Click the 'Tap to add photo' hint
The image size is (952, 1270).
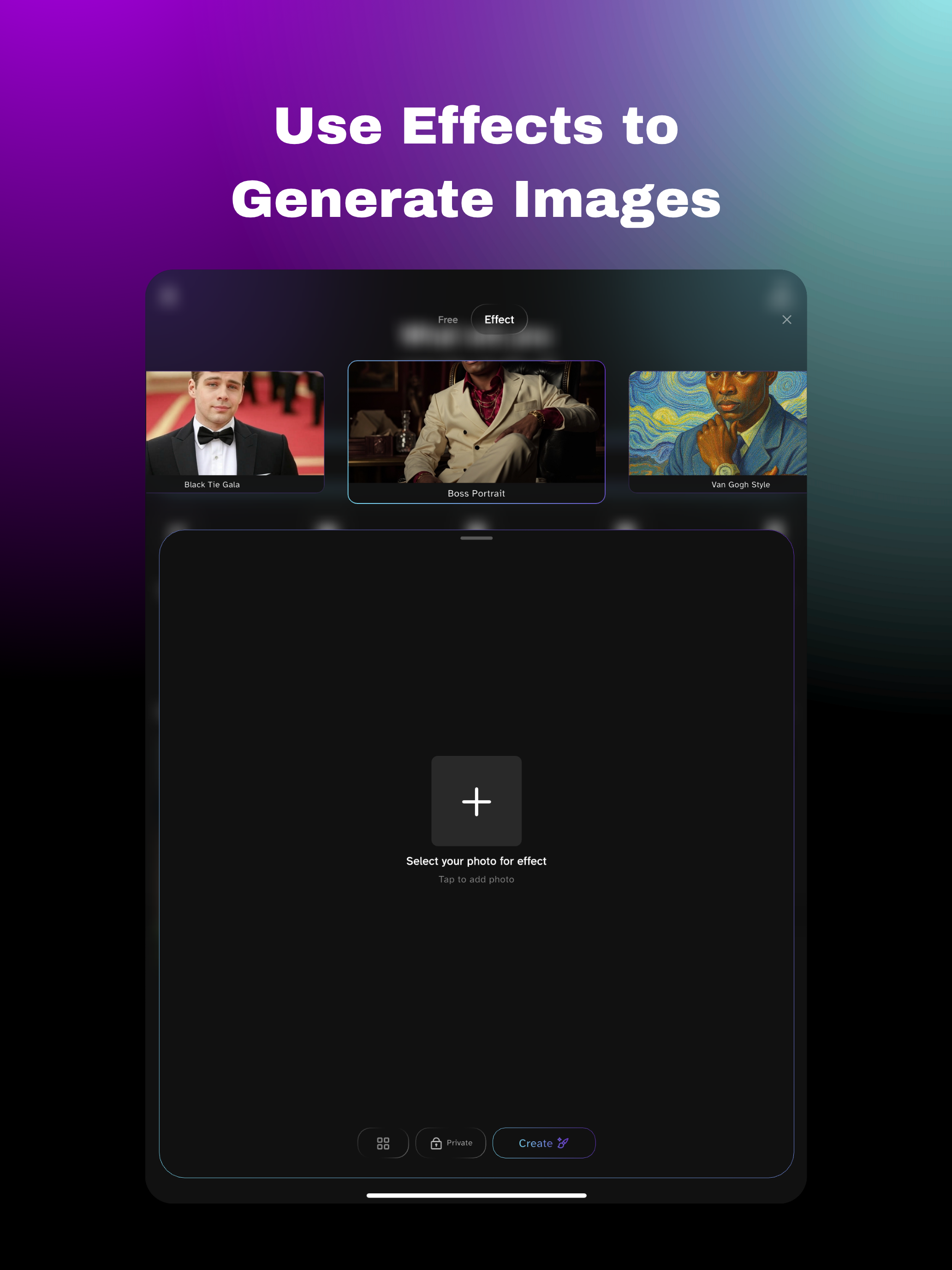click(476, 879)
